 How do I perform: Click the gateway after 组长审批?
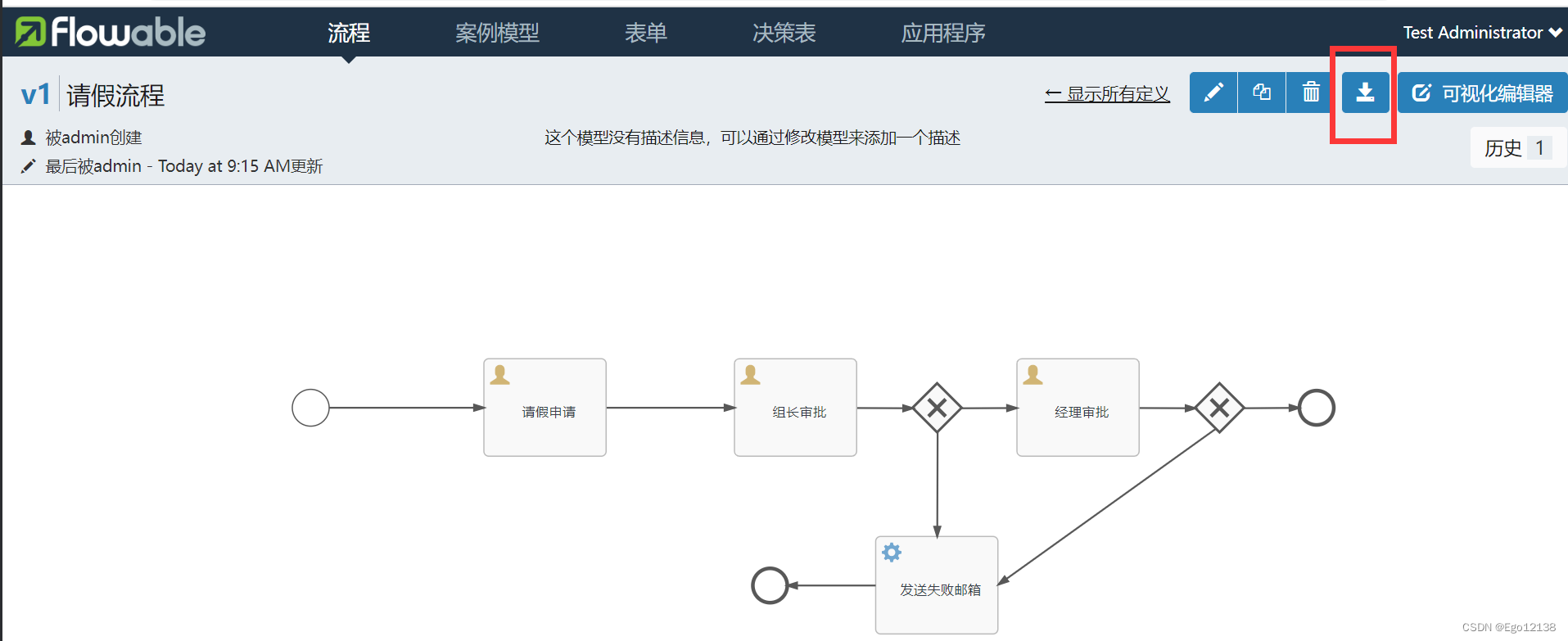point(937,408)
